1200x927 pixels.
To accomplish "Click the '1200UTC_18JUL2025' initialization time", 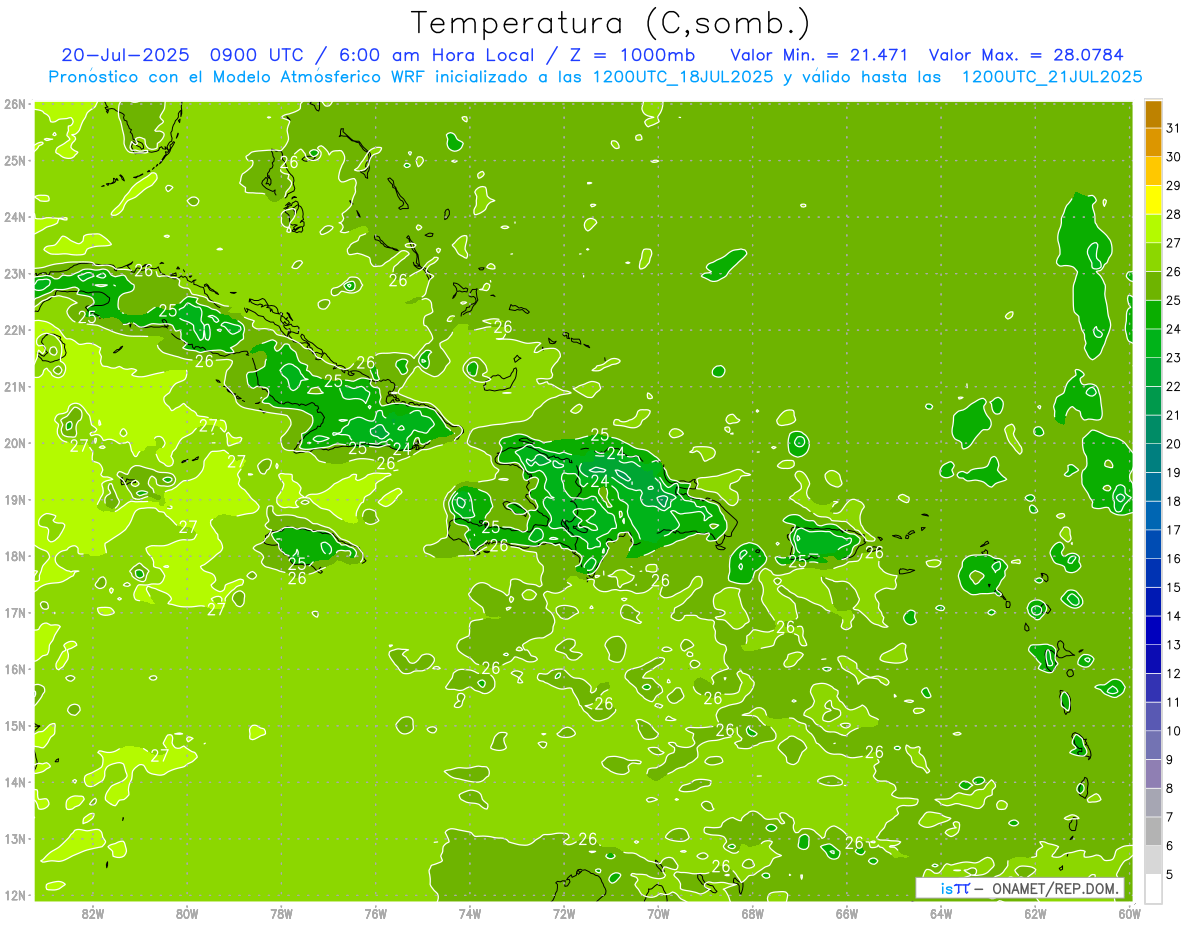I will click(x=683, y=77).
